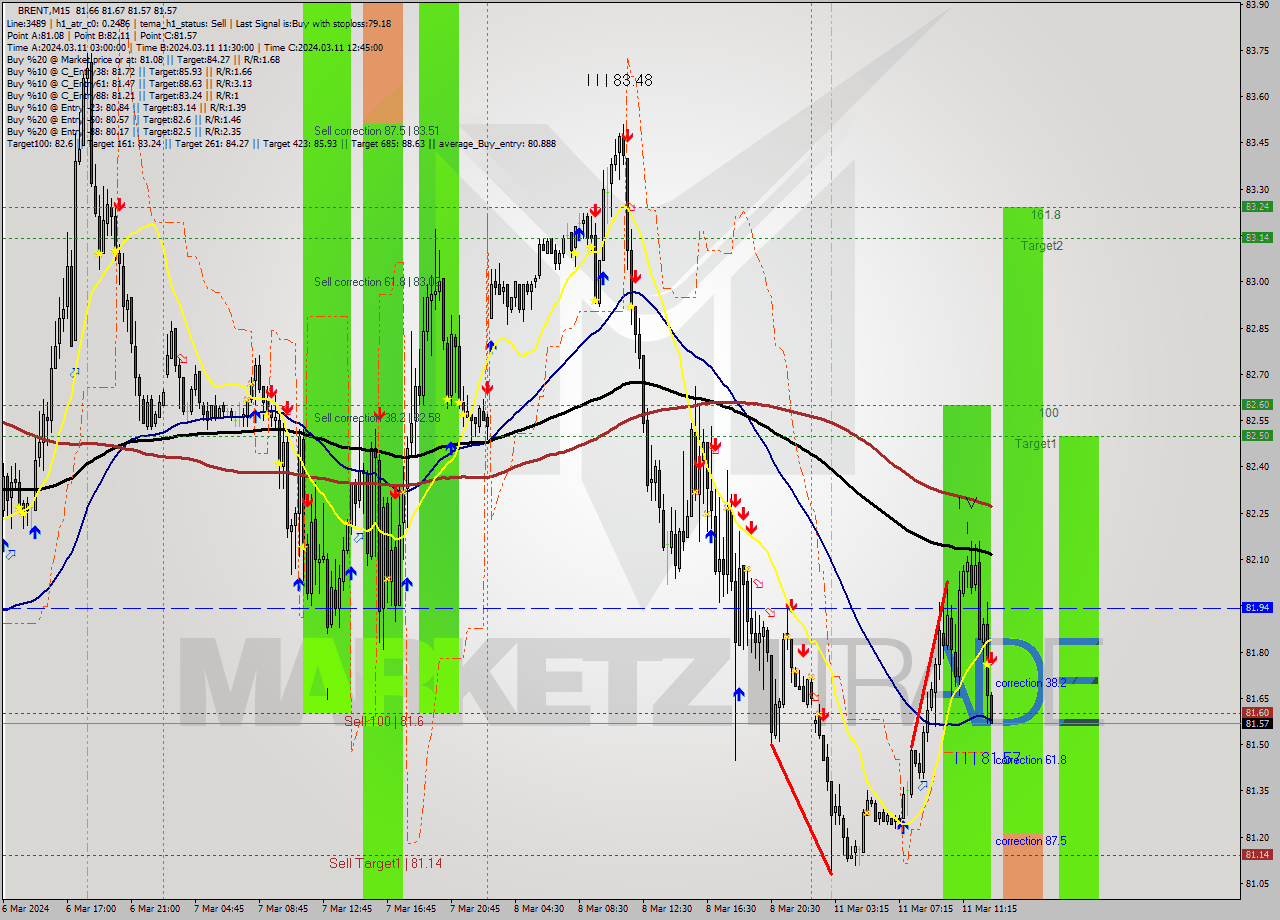Click the 81.05 price axis label
1280x920 pixels.
(x=1257, y=884)
